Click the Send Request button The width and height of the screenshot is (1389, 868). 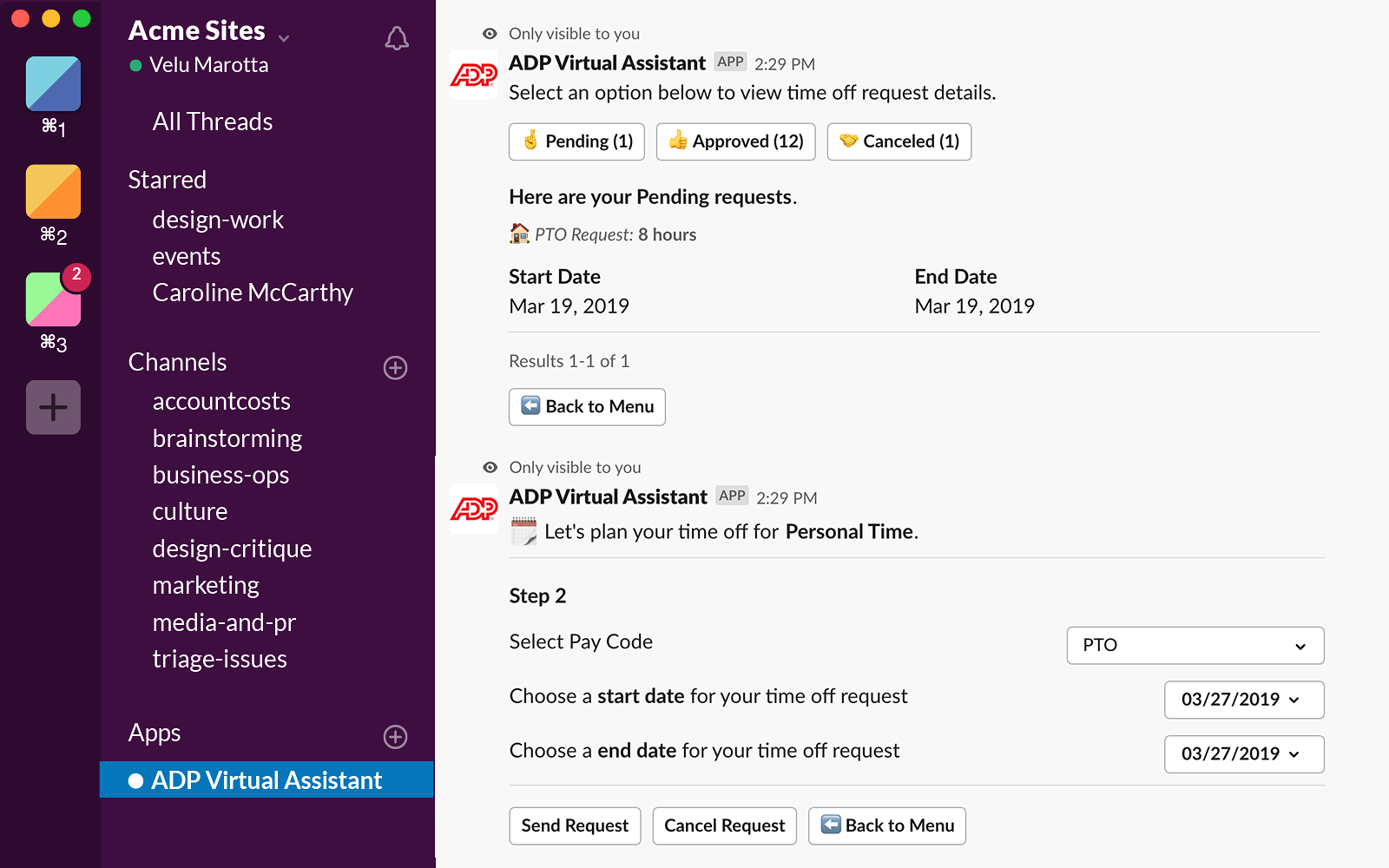coord(575,825)
